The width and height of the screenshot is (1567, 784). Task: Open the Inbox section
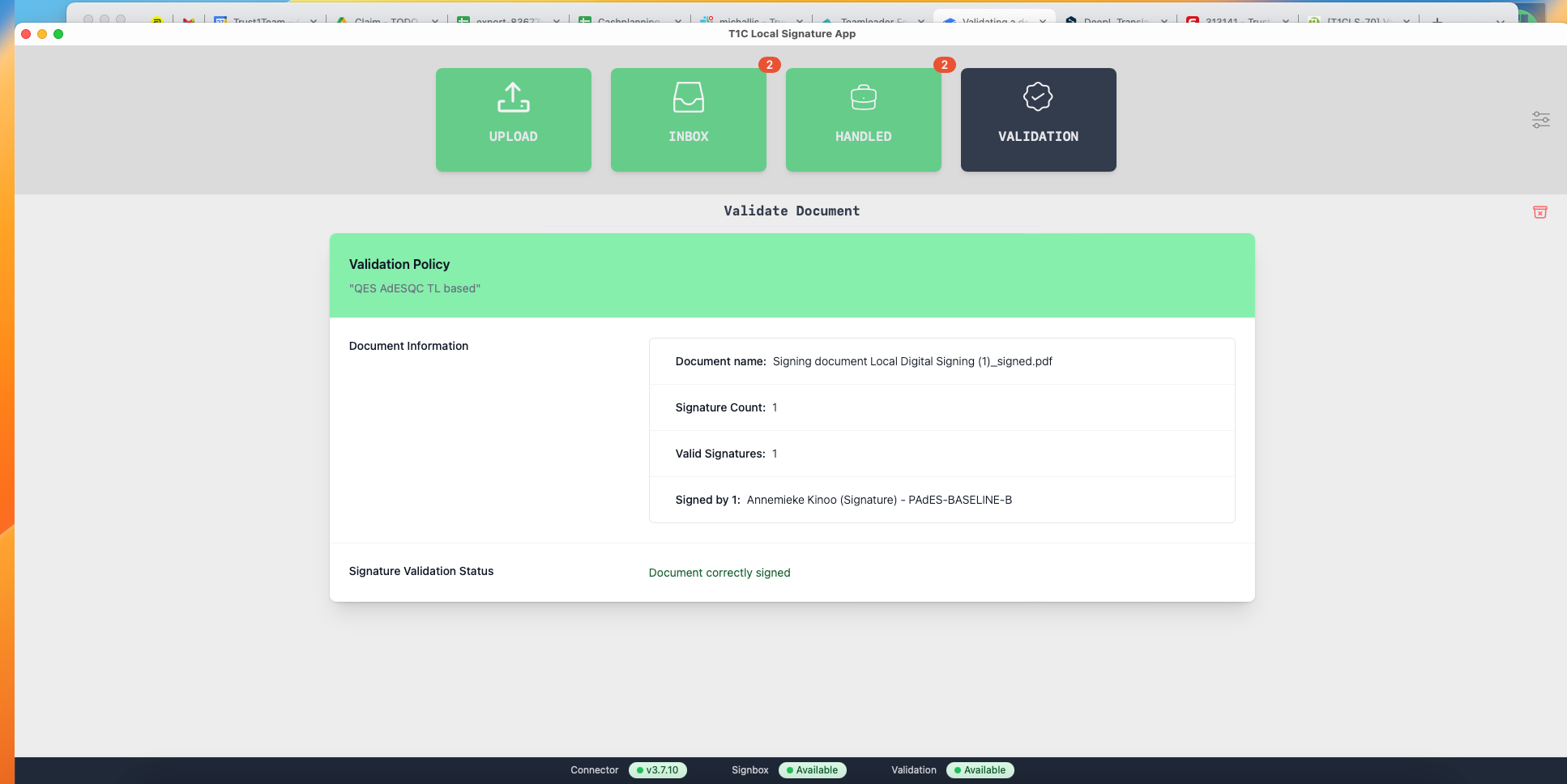(x=688, y=119)
